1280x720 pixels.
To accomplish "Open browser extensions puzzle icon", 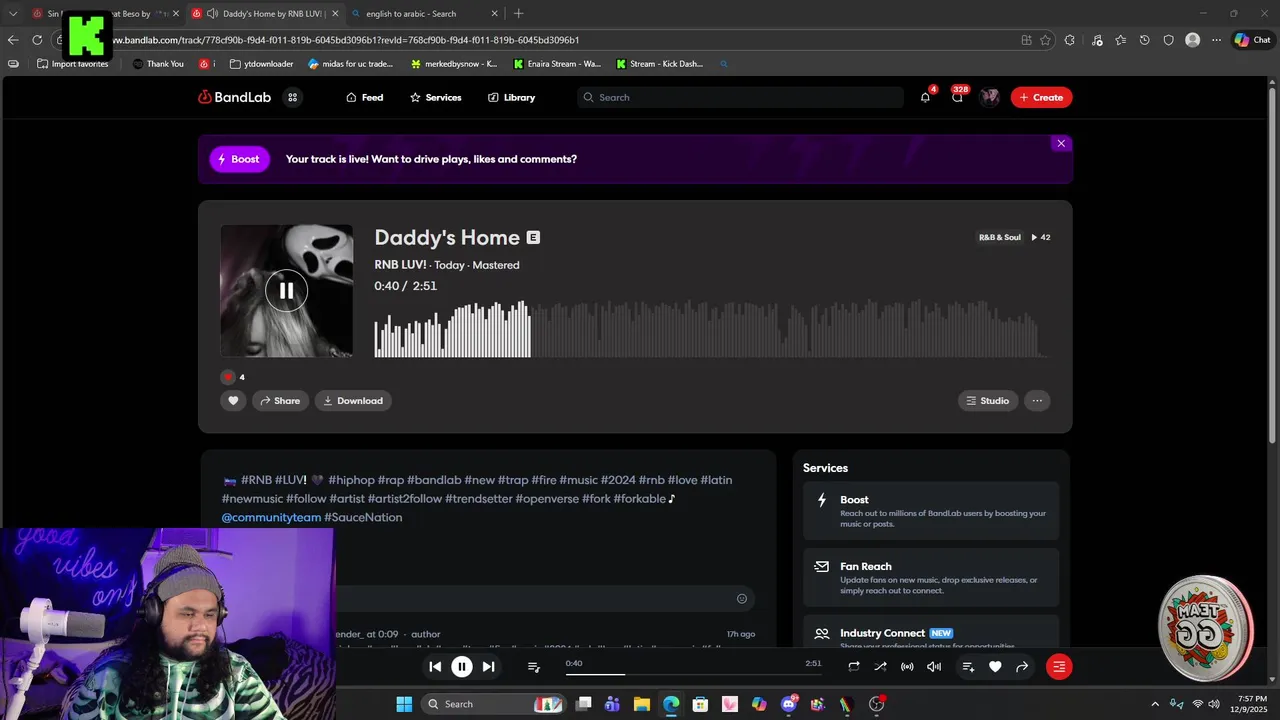I will pyautogui.click(x=1070, y=40).
